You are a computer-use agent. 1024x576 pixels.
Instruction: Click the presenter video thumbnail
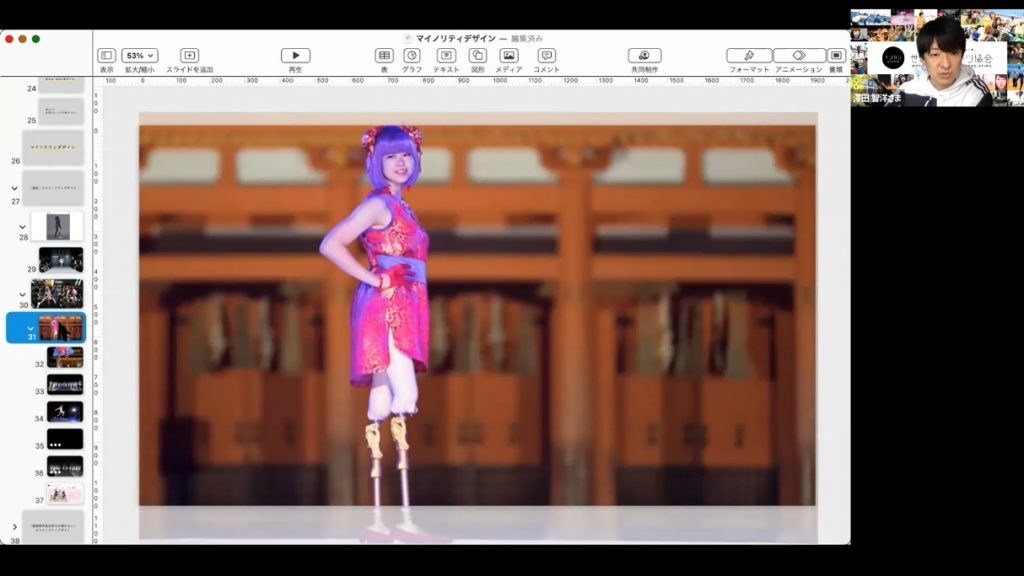point(937,57)
